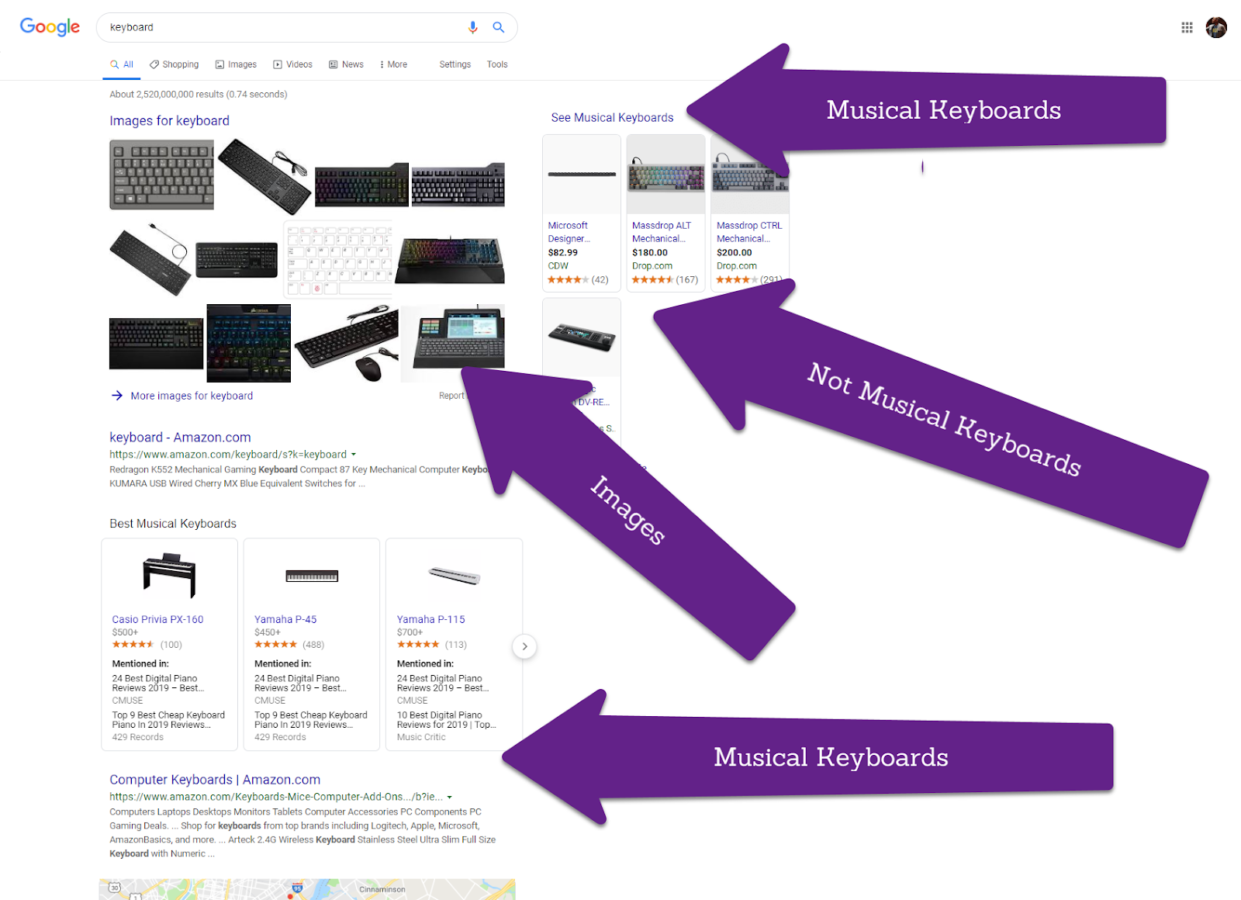Open the Google apps grid icon

coord(1187,28)
